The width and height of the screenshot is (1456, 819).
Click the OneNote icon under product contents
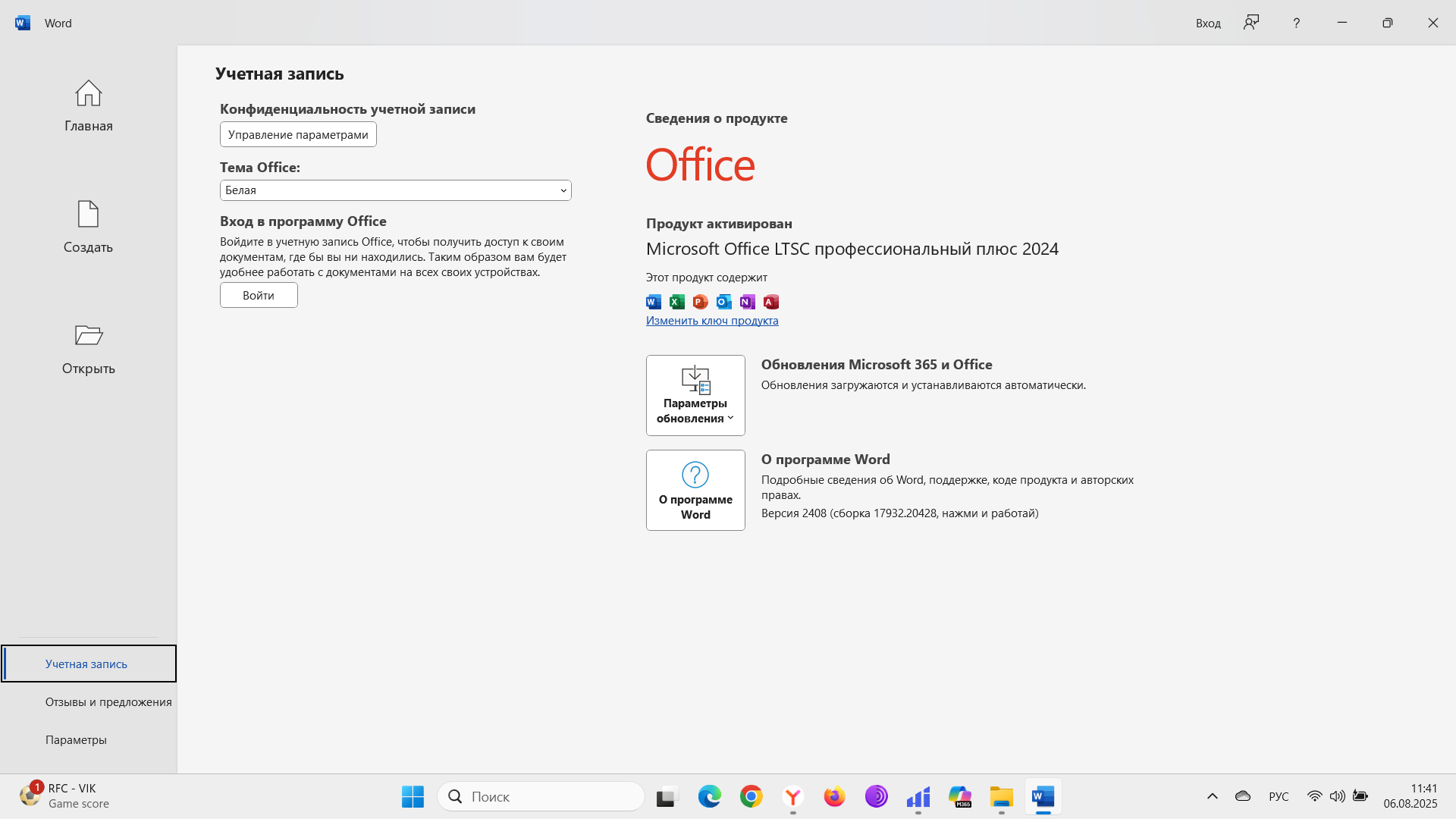(x=748, y=302)
